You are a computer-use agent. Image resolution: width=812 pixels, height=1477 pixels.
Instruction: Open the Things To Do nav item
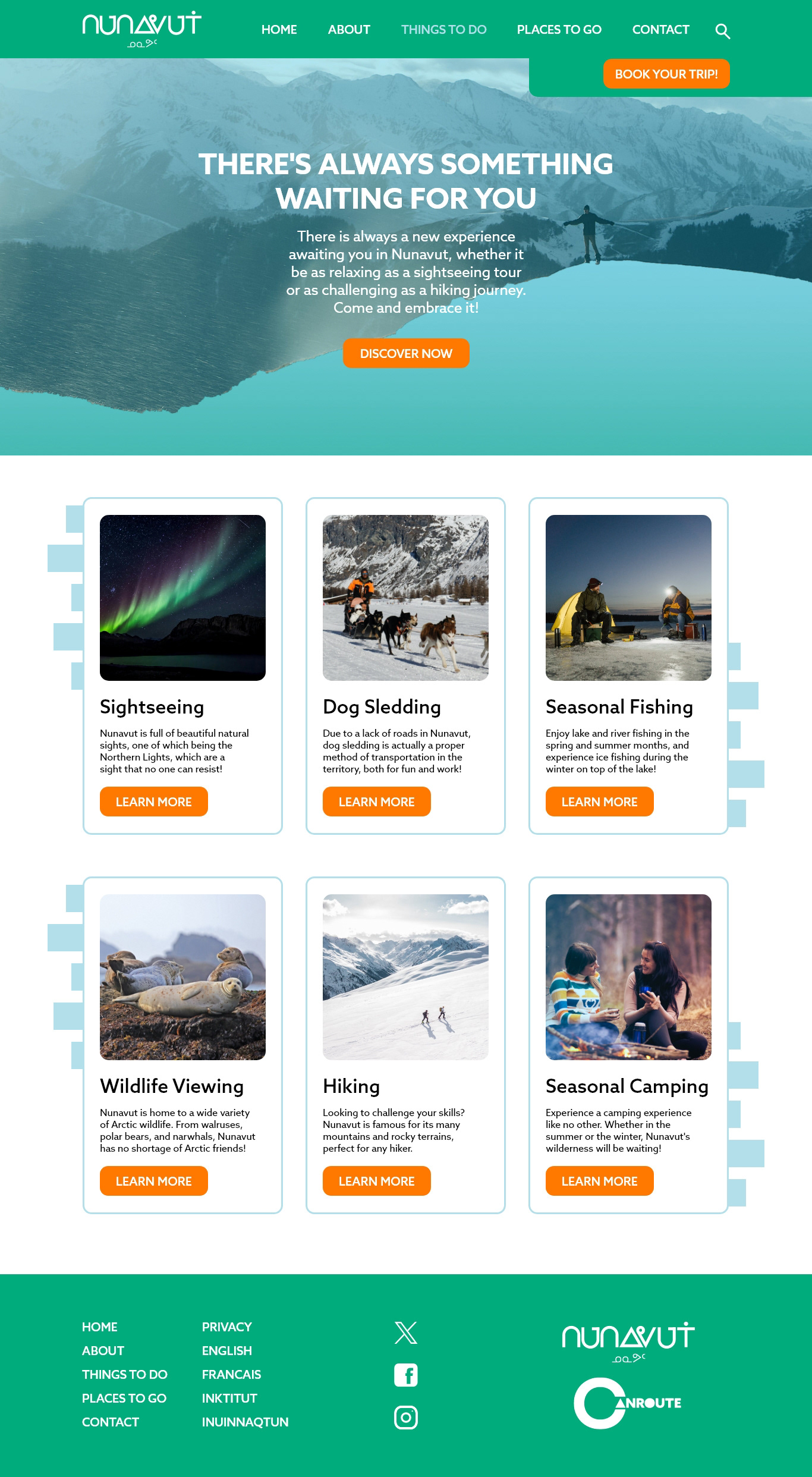click(444, 29)
